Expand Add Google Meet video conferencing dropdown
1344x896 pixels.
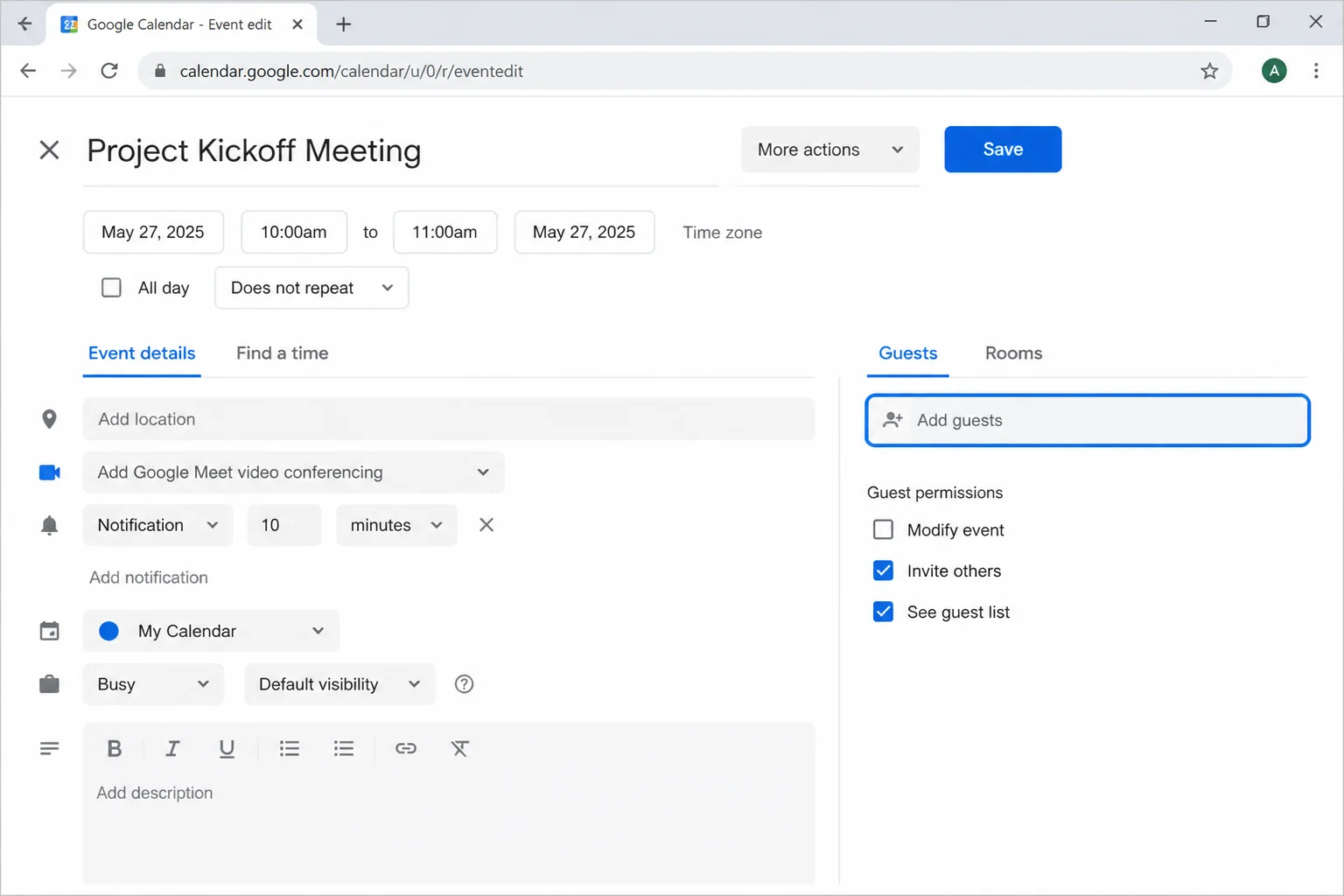(x=294, y=472)
